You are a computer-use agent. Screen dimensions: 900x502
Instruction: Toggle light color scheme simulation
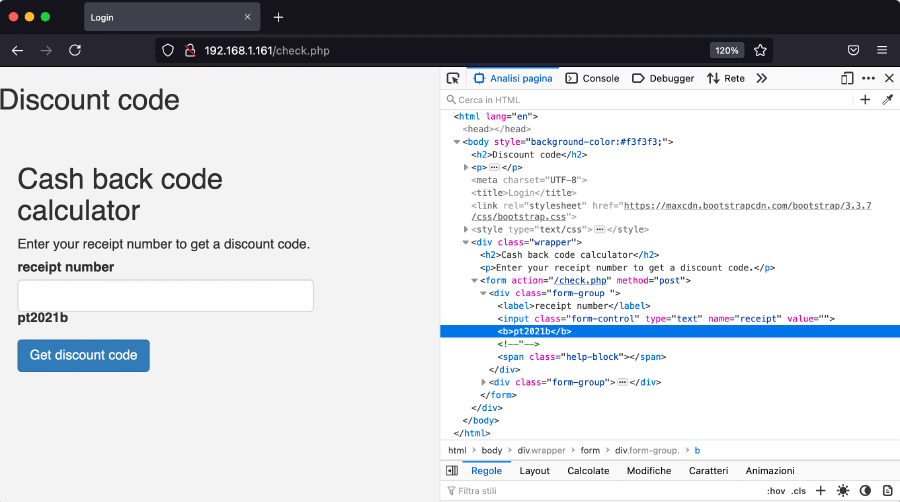tap(843, 491)
